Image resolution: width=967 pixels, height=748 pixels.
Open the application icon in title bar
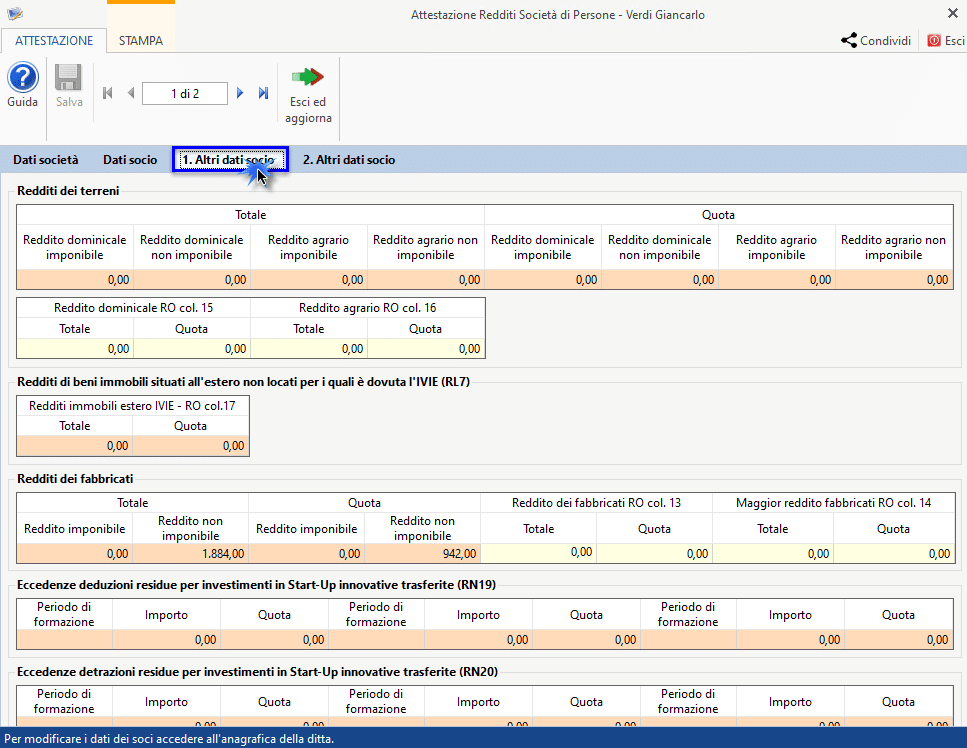coord(14,14)
